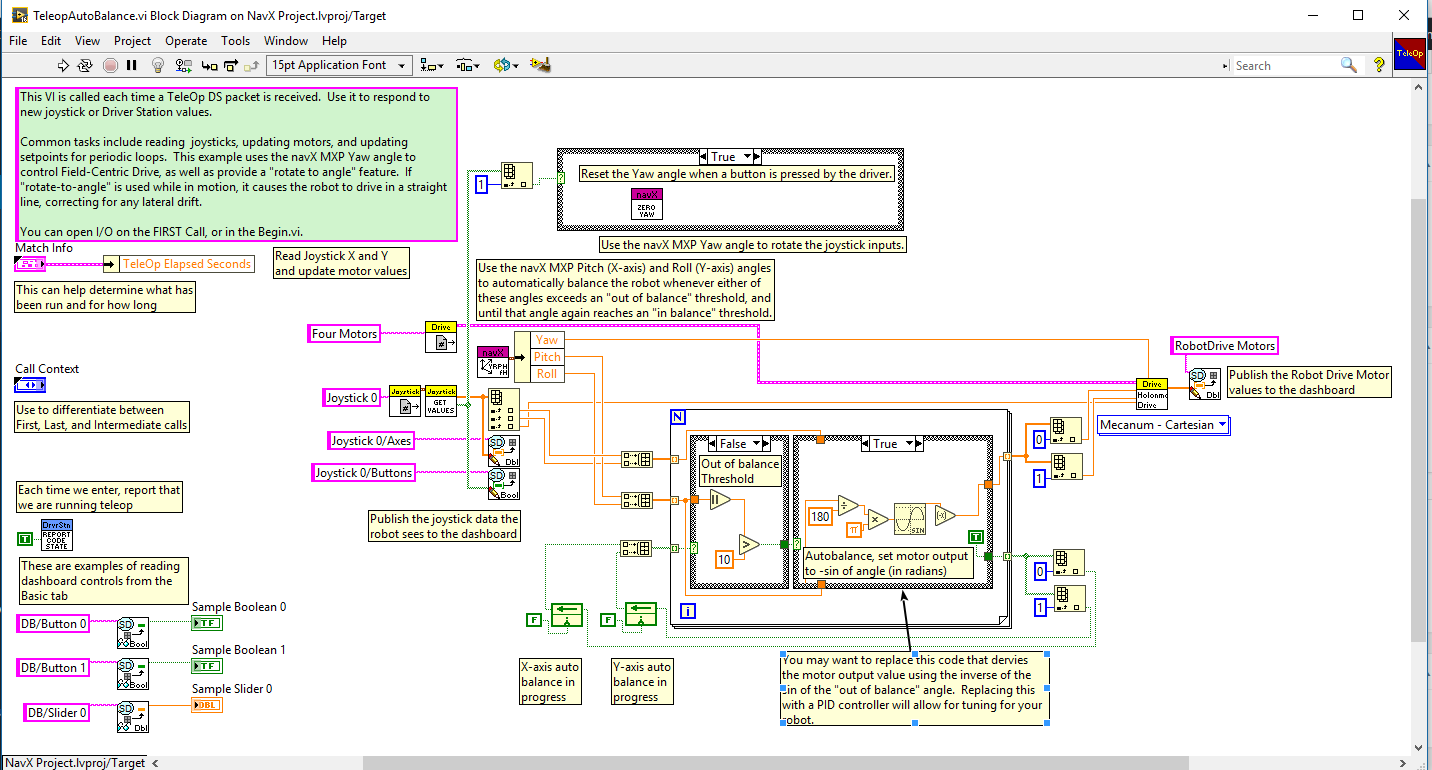1432x770 pixels.
Task: Toggle Retain Wire Values button
Action: click(183, 65)
